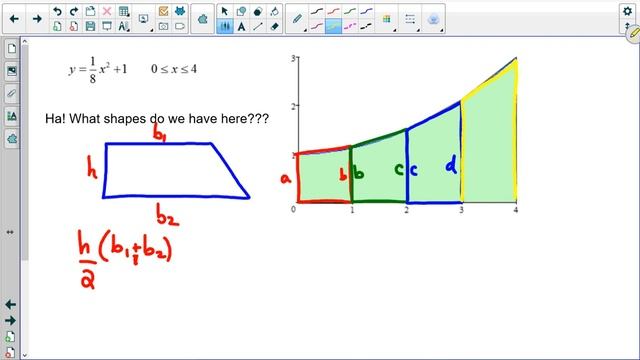Open the Gallery sidebar tab
The width and height of the screenshot is (640, 360).
(11, 71)
